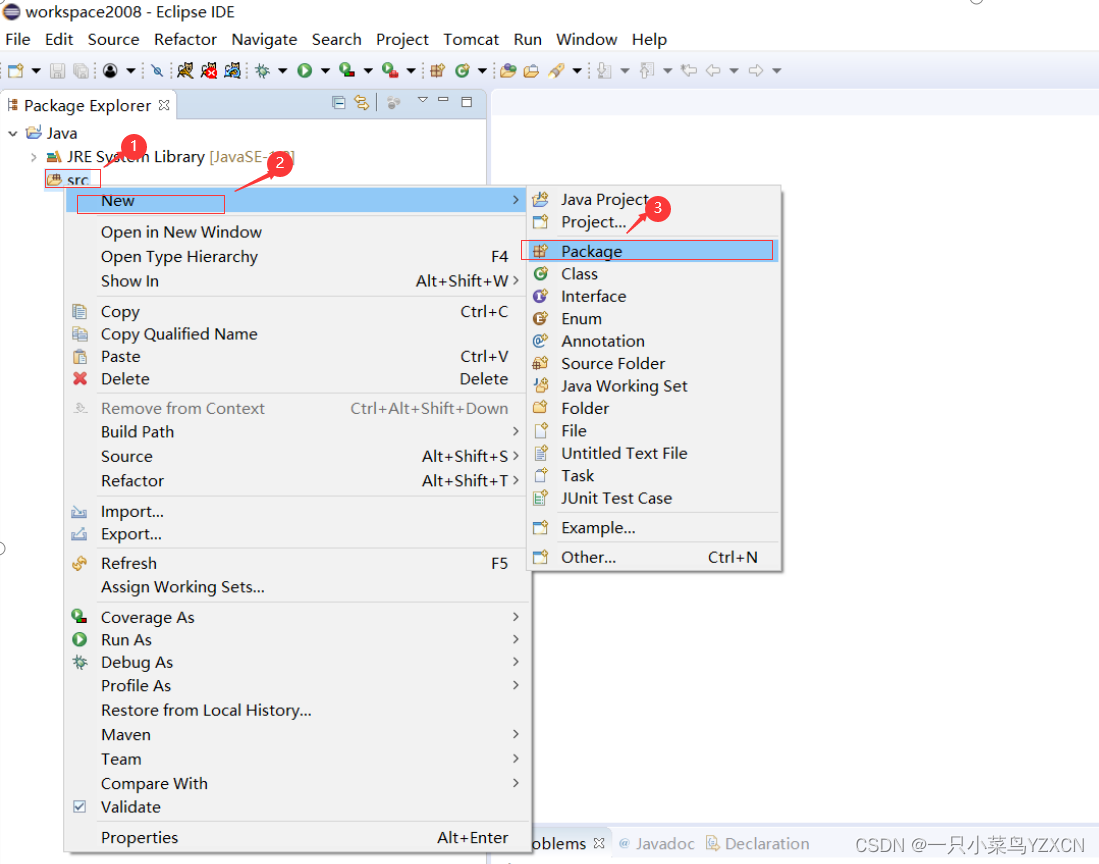
Task: Click the Search flashlight toolbar icon
Action: click(557, 71)
